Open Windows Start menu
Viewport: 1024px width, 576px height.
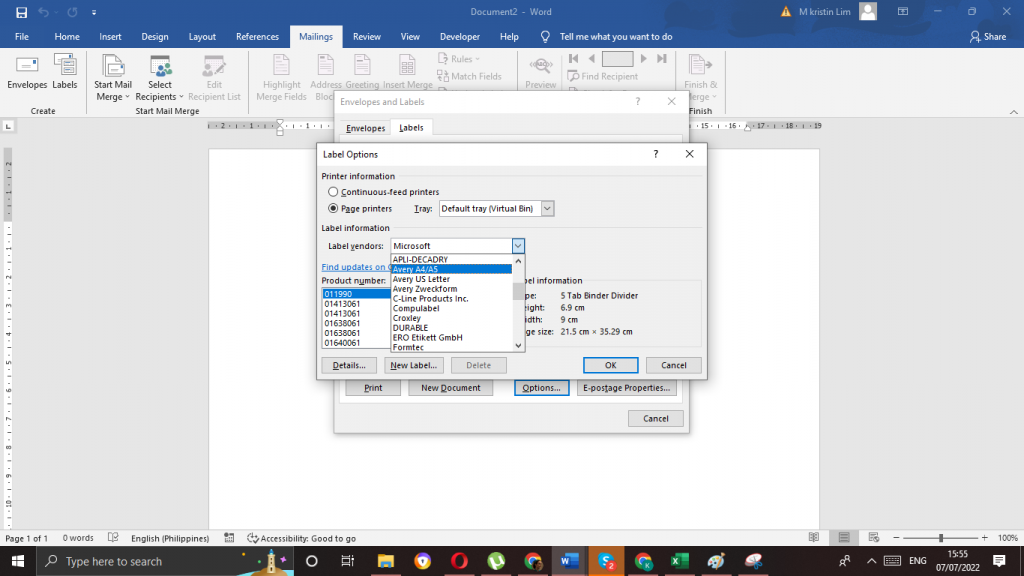click(18, 561)
